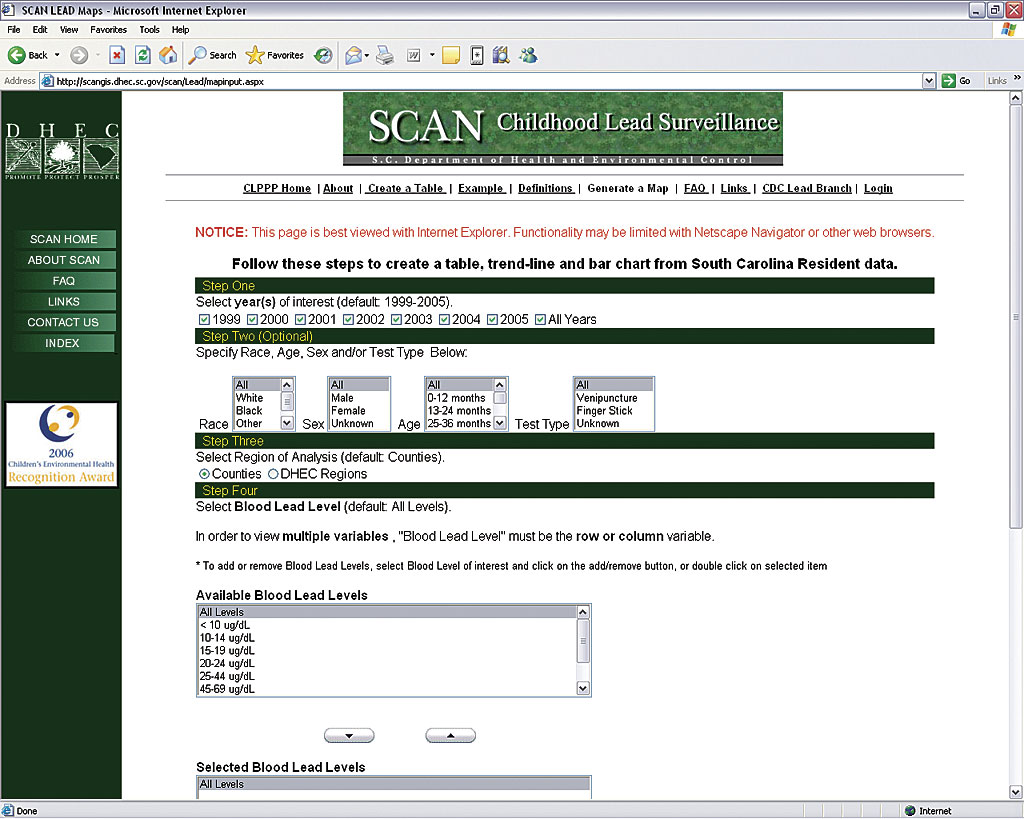Uncheck the 1999 year checkbox
This screenshot has height=819, width=1024.
pyautogui.click(x=204, y=319)
